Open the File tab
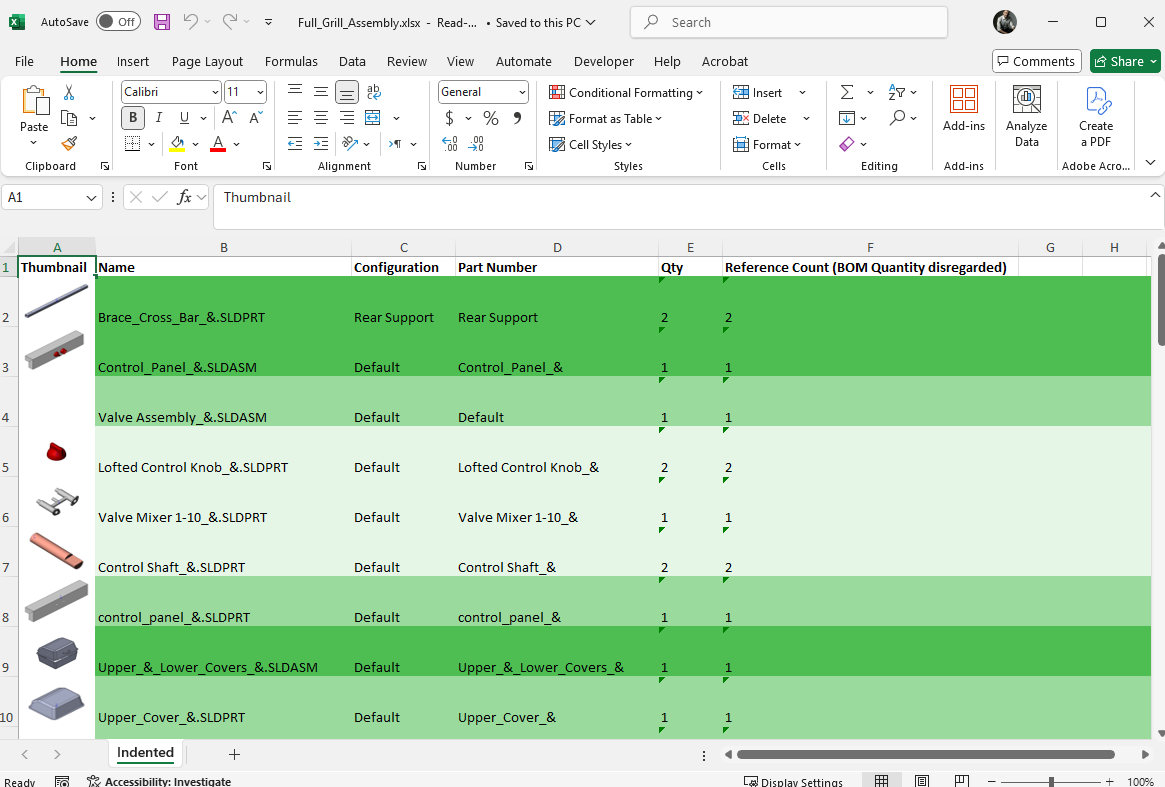This screenshot has width=1165, height=787. click(x=24, y=61)
